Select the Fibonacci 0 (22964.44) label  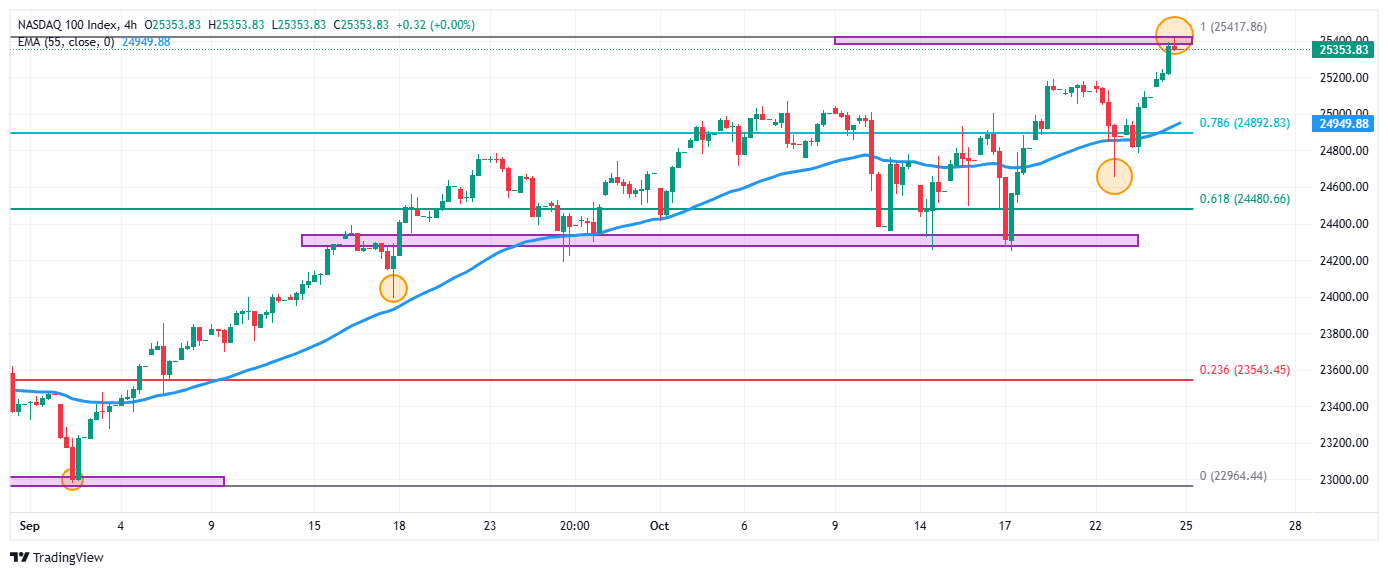pyautogui.click(x=1232, y=476)
